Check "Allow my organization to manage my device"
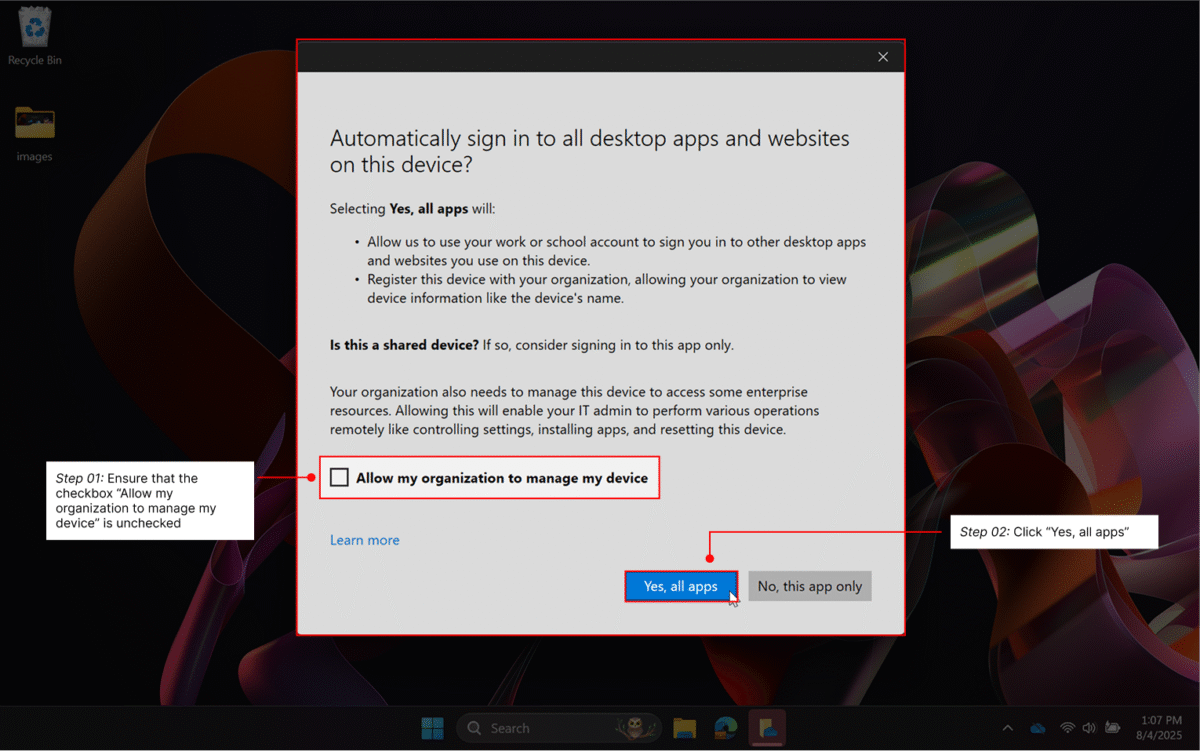 [338, 477]
